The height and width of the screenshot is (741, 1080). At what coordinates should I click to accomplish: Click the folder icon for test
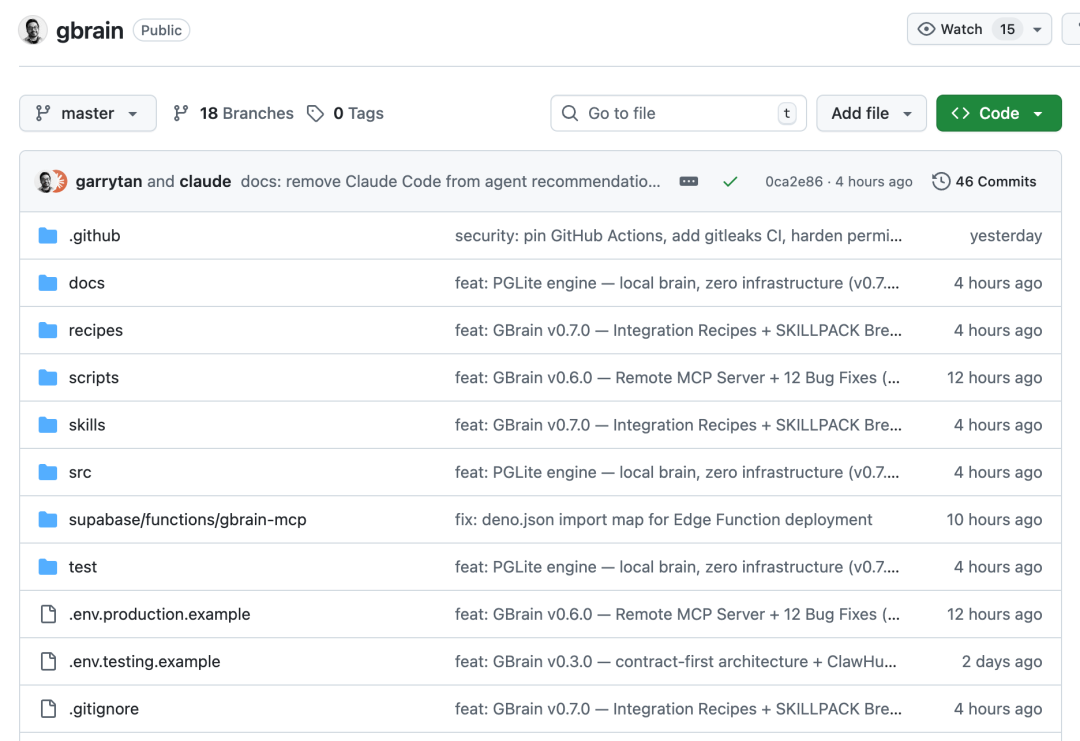48,567
